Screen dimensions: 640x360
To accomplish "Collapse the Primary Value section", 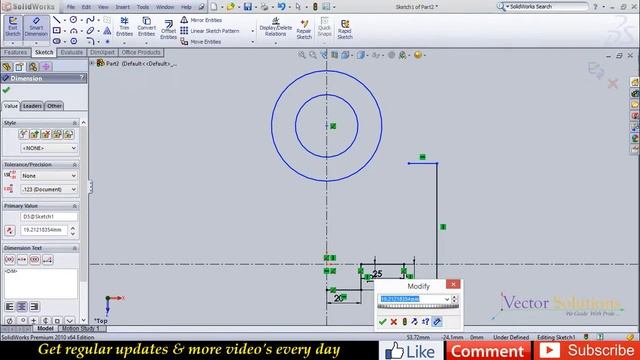I will click(x=75, y=206).
